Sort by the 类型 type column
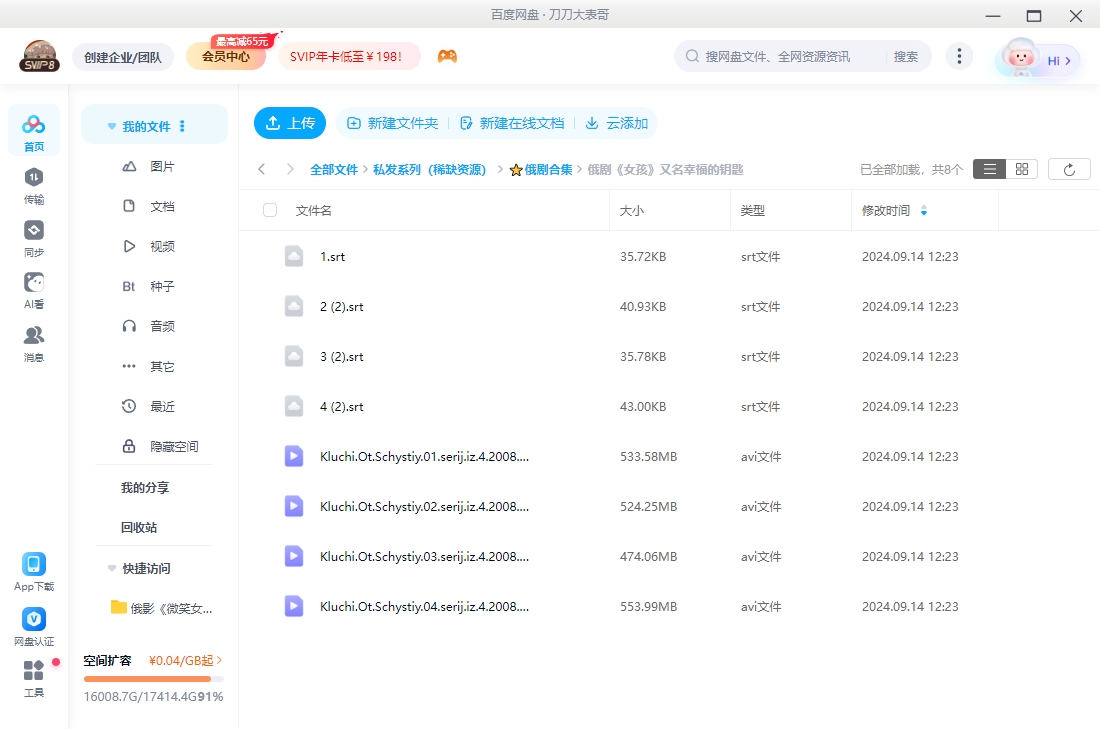 (x=753, y=210)
